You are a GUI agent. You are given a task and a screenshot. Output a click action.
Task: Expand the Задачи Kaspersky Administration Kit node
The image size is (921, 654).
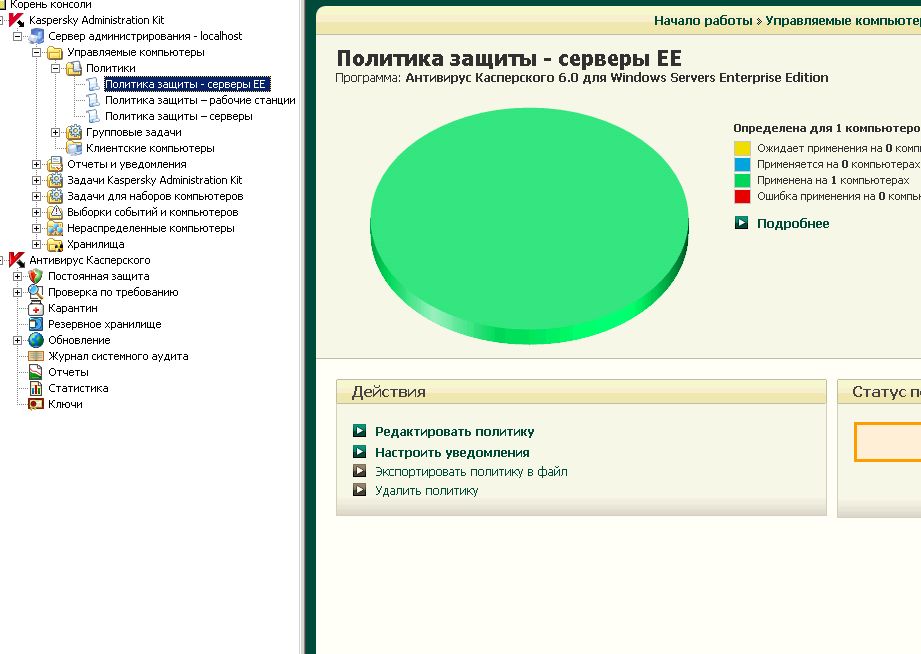(x=36, y=180)
